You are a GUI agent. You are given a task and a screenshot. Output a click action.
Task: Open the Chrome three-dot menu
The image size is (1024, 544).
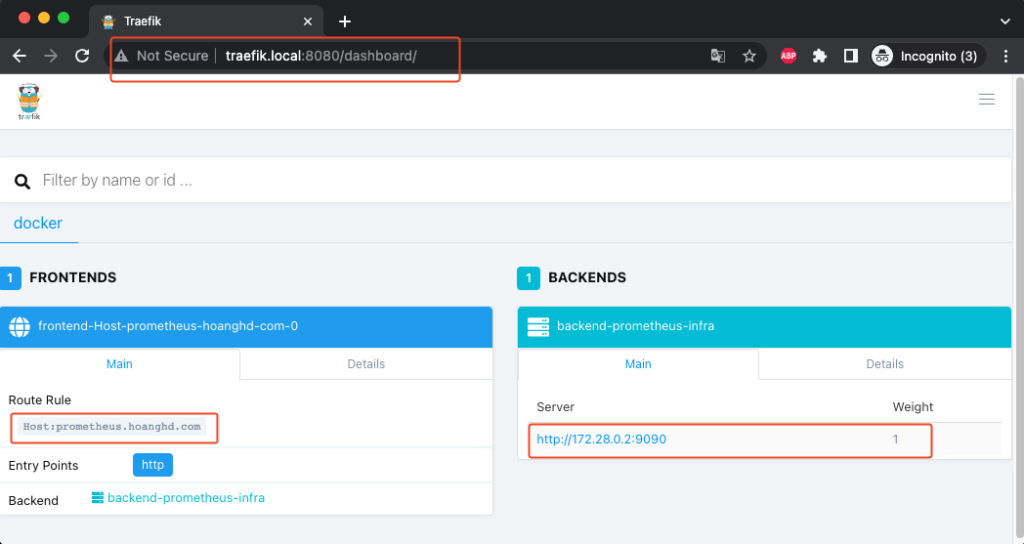[1006, 56]
